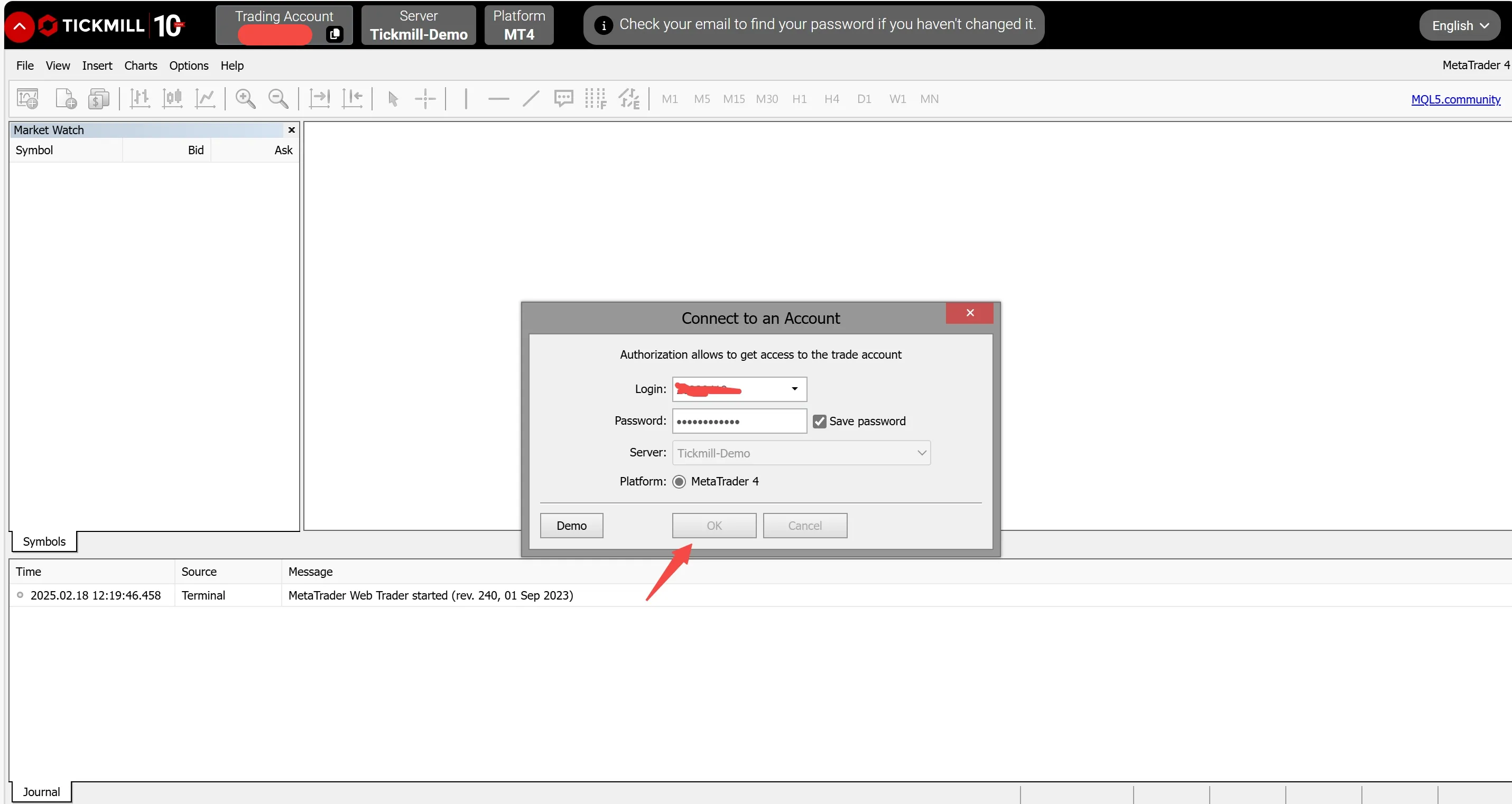Select the MetaTrader 4 platform radio
1512x804 pixels.
[679, 482]
